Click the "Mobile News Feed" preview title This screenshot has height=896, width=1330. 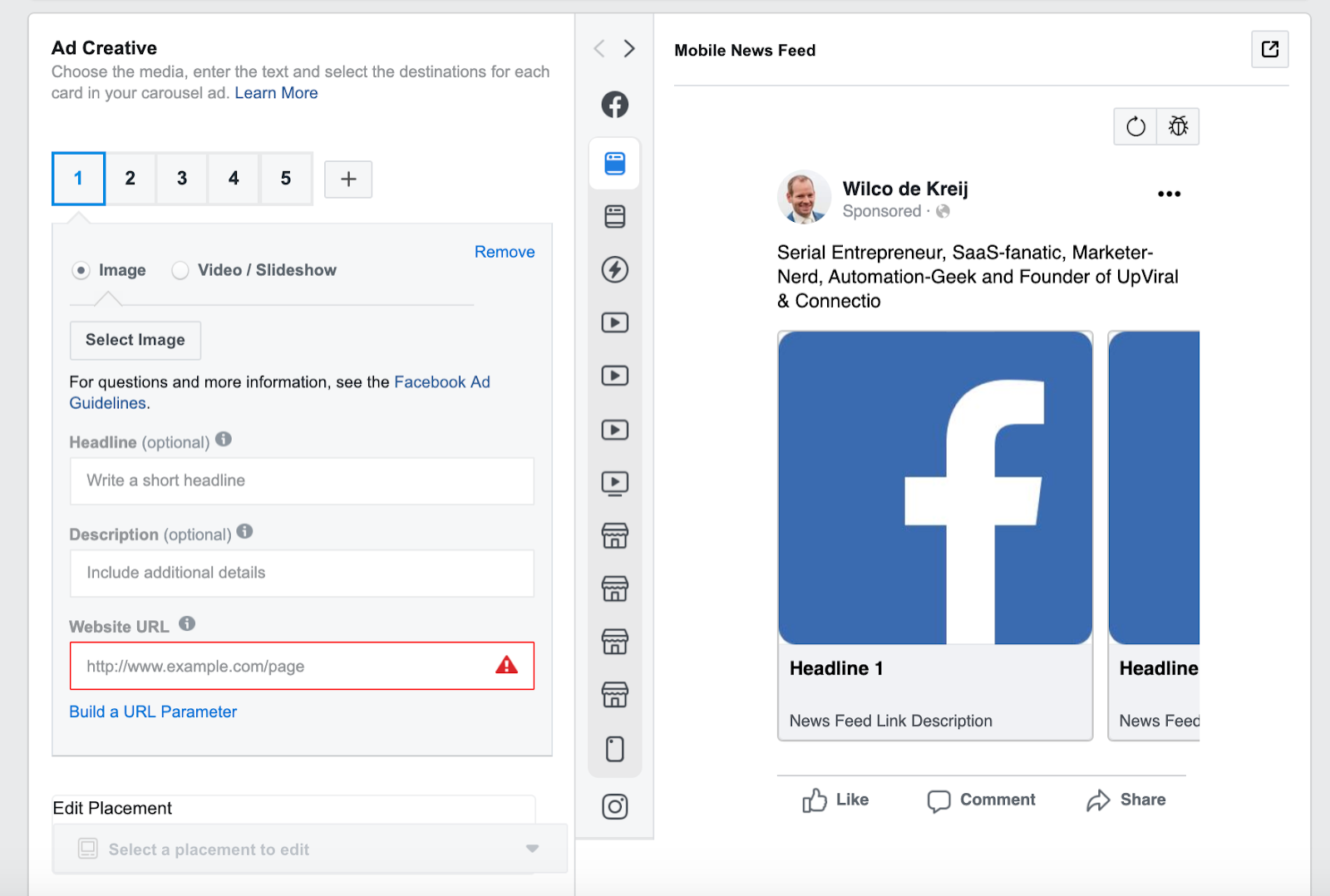(x=745, y=50)
